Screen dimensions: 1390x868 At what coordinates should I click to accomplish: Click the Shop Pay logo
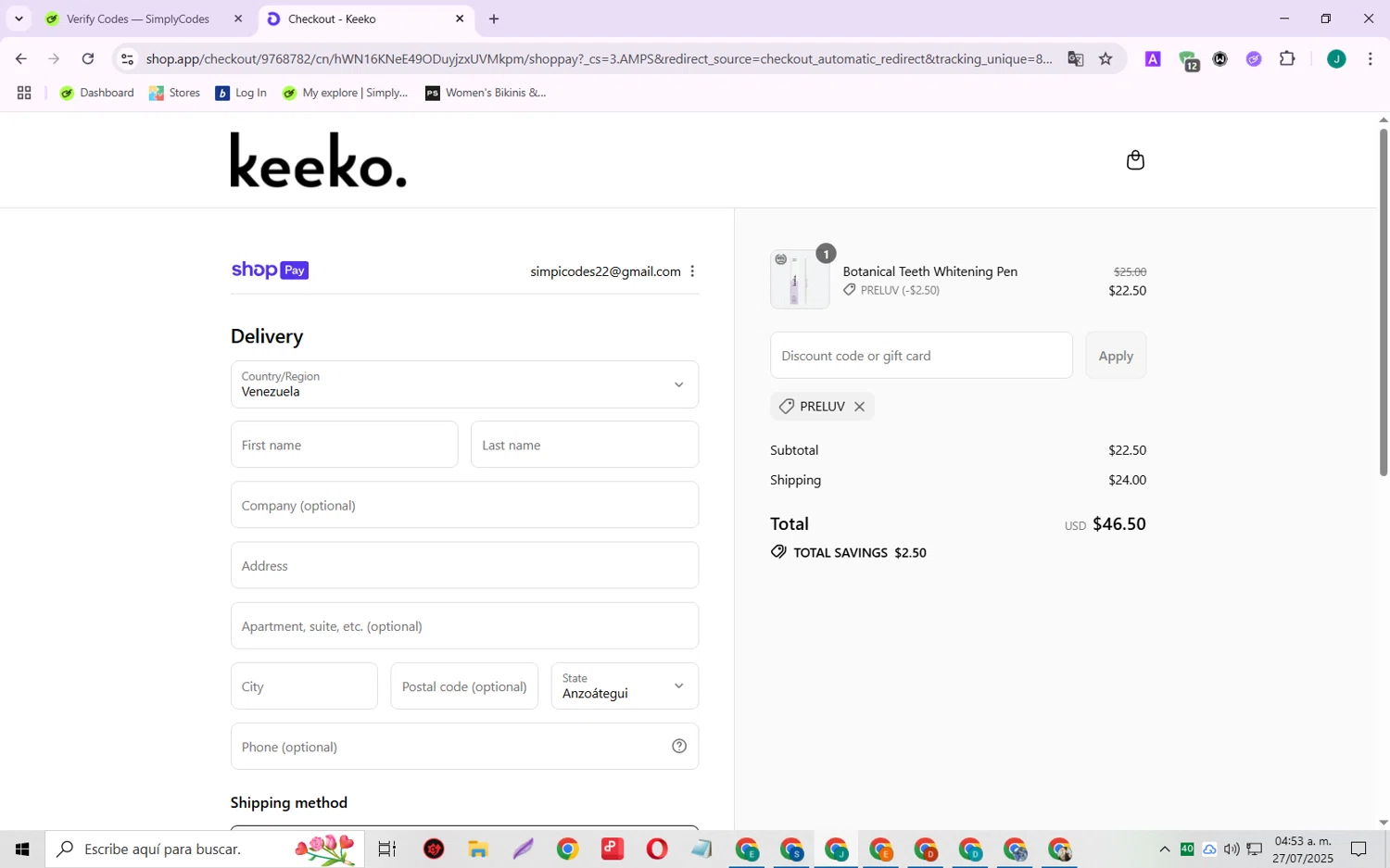coord(270,270)
